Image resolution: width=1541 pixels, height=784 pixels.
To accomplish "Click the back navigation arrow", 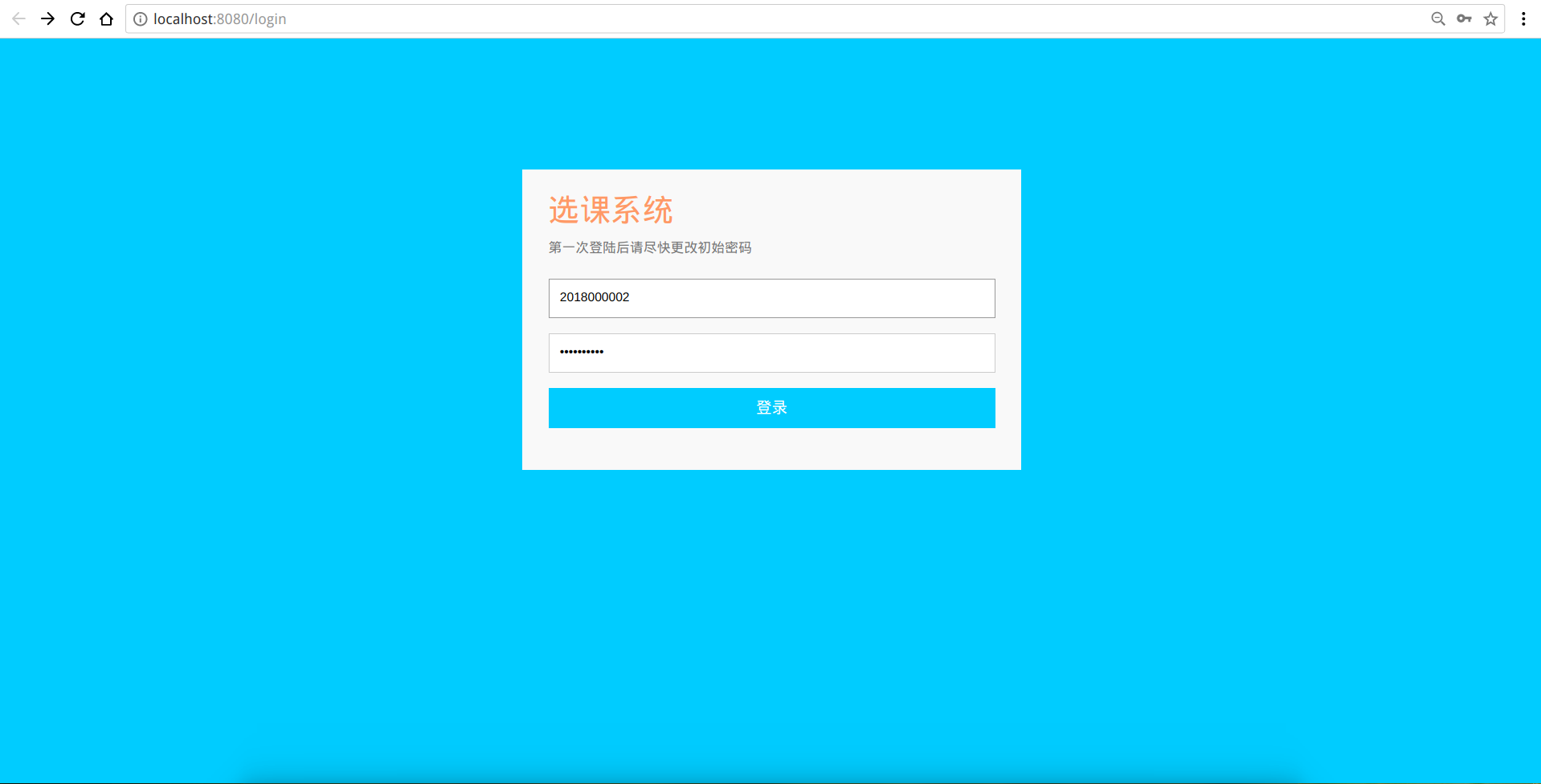I will point(18,18).
